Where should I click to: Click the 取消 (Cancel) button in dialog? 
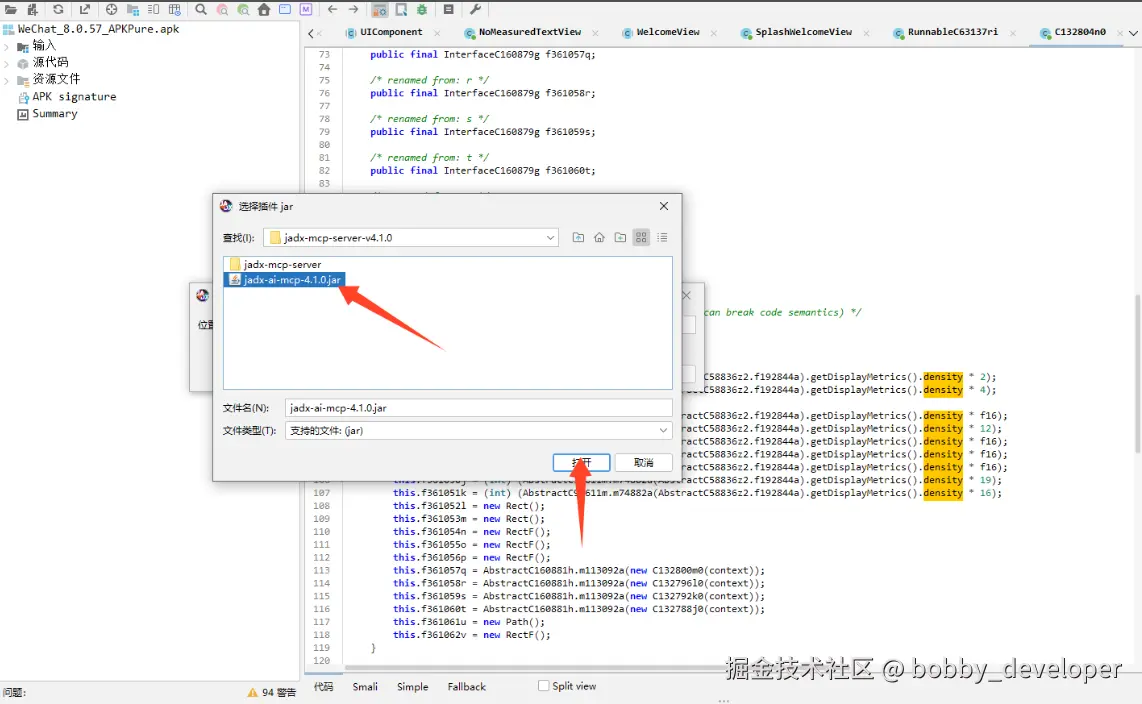point(643,462)
